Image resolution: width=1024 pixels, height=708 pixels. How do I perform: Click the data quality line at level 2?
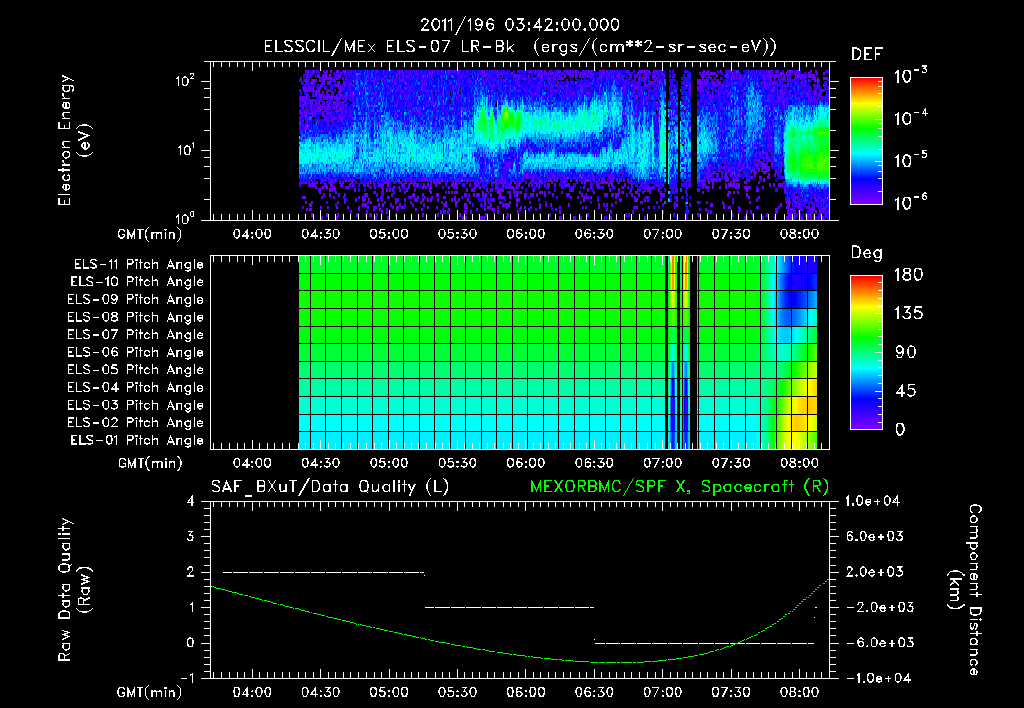coord(324,573)
